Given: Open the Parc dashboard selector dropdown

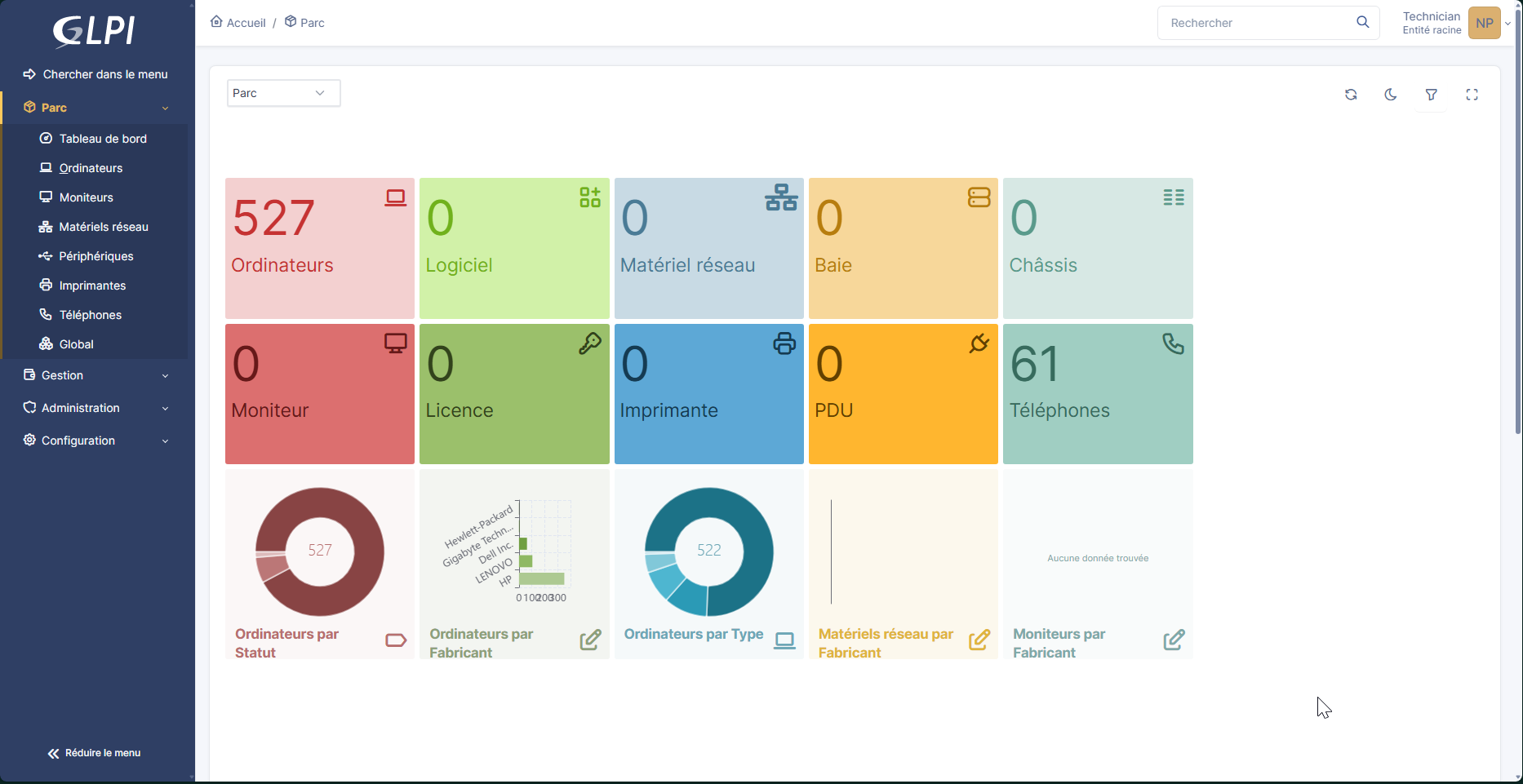Looking at the screenshot, I should click(x=283, y=93).
